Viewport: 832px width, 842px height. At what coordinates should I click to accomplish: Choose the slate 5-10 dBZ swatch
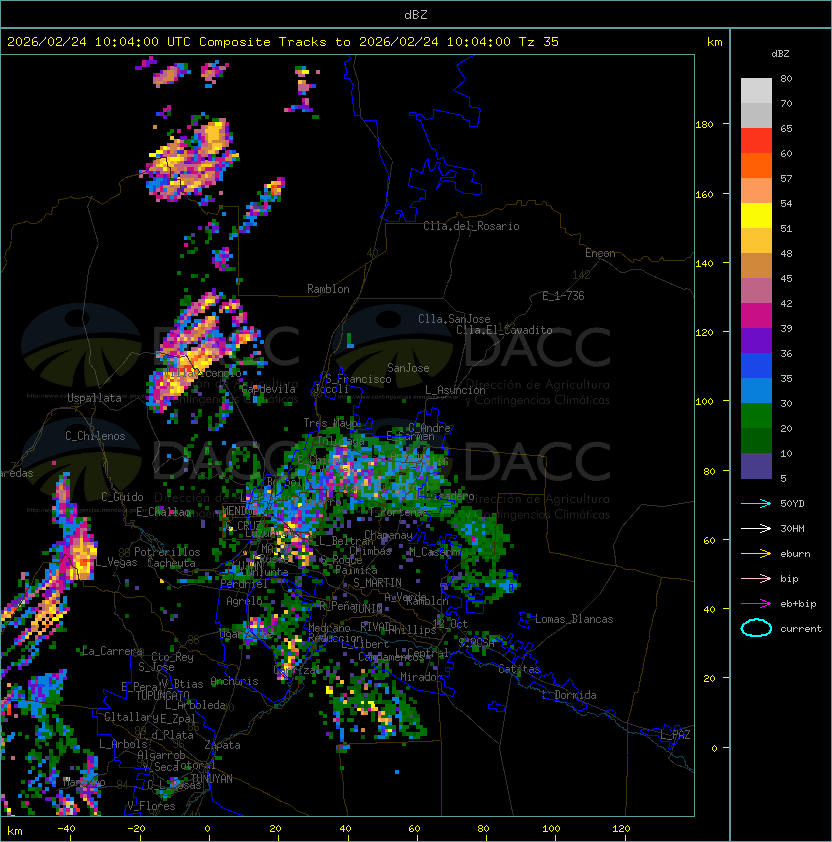[756, 466]
